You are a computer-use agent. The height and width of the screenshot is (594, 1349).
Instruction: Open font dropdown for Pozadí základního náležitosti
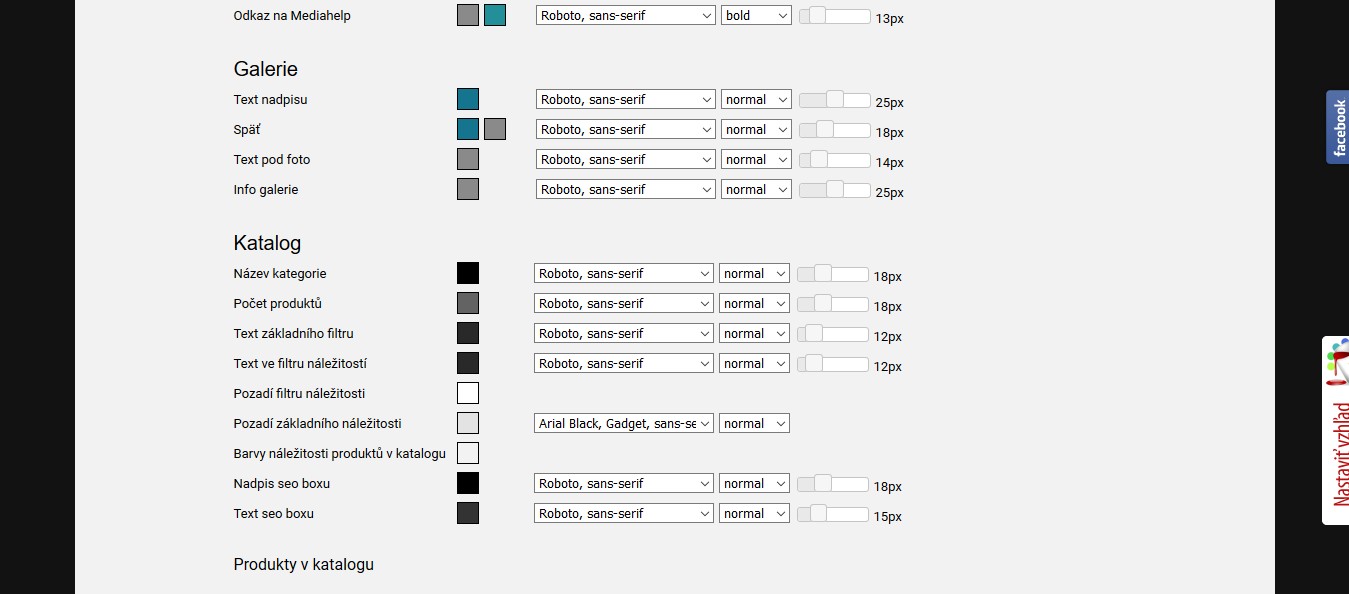(x=624, y=423)
